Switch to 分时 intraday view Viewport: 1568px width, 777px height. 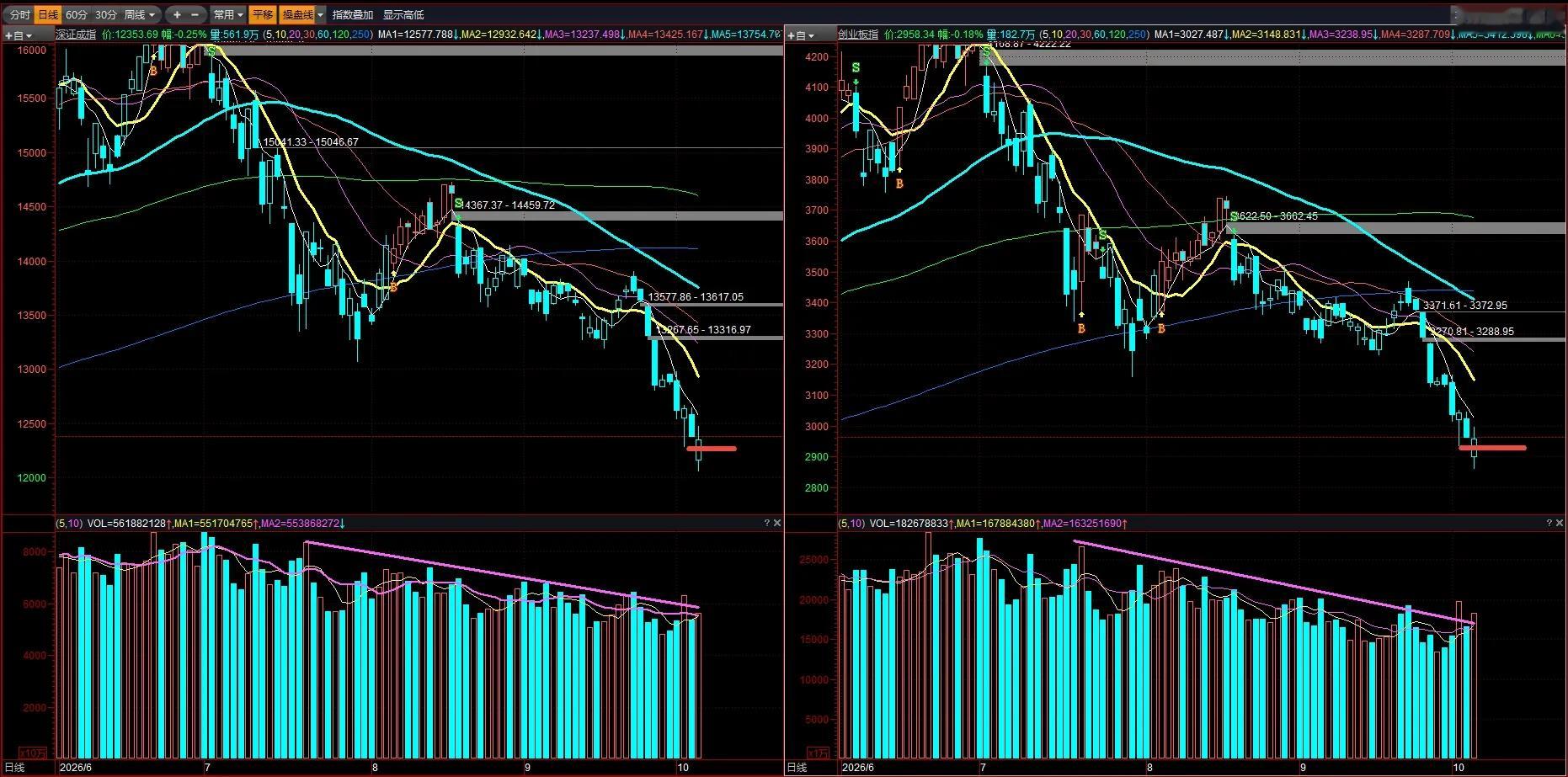[x=19, y=14]
